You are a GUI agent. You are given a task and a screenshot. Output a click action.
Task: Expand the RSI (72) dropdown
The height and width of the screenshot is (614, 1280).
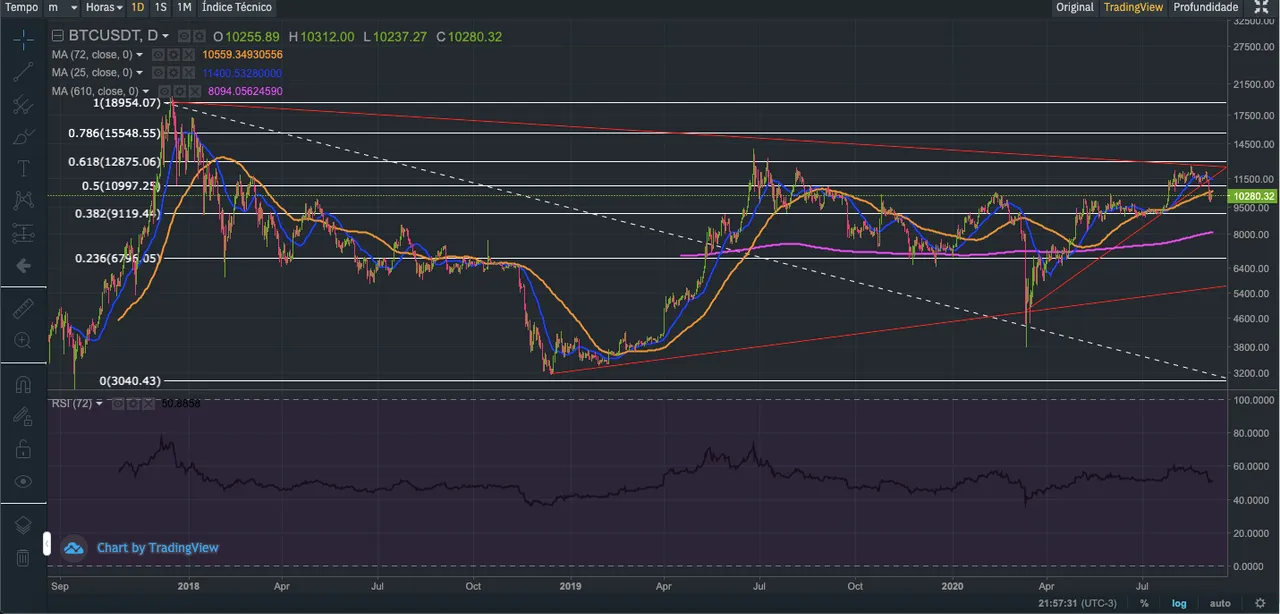pos(98,404)
